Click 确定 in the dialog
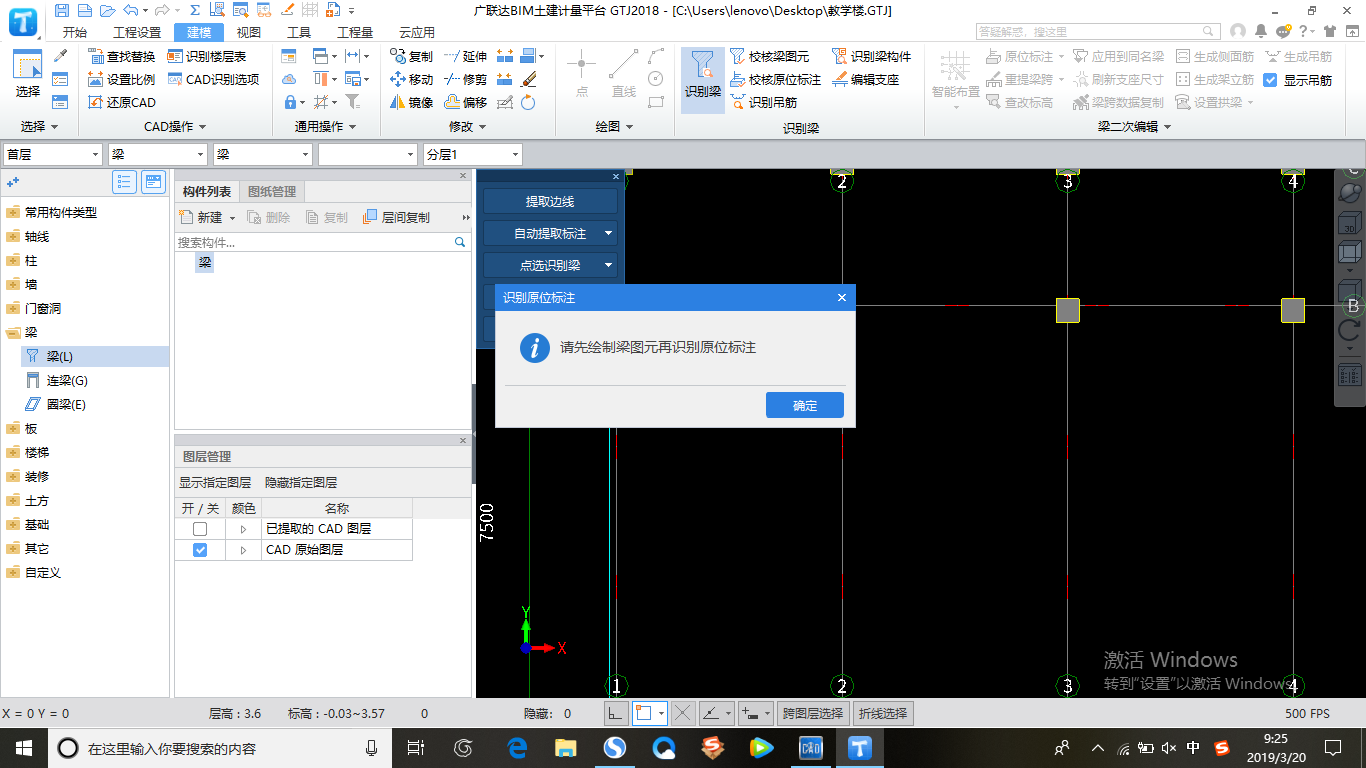The image size is (1366, 768). [x=805, y=405]
